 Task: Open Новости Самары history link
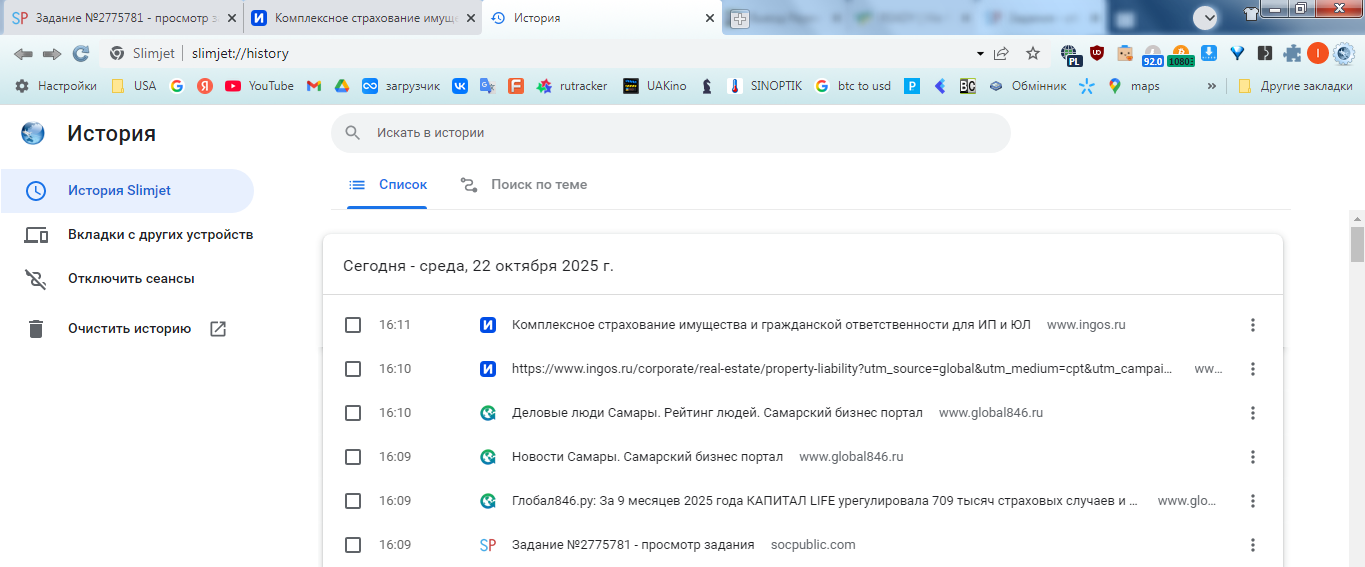tap(647, 457)
